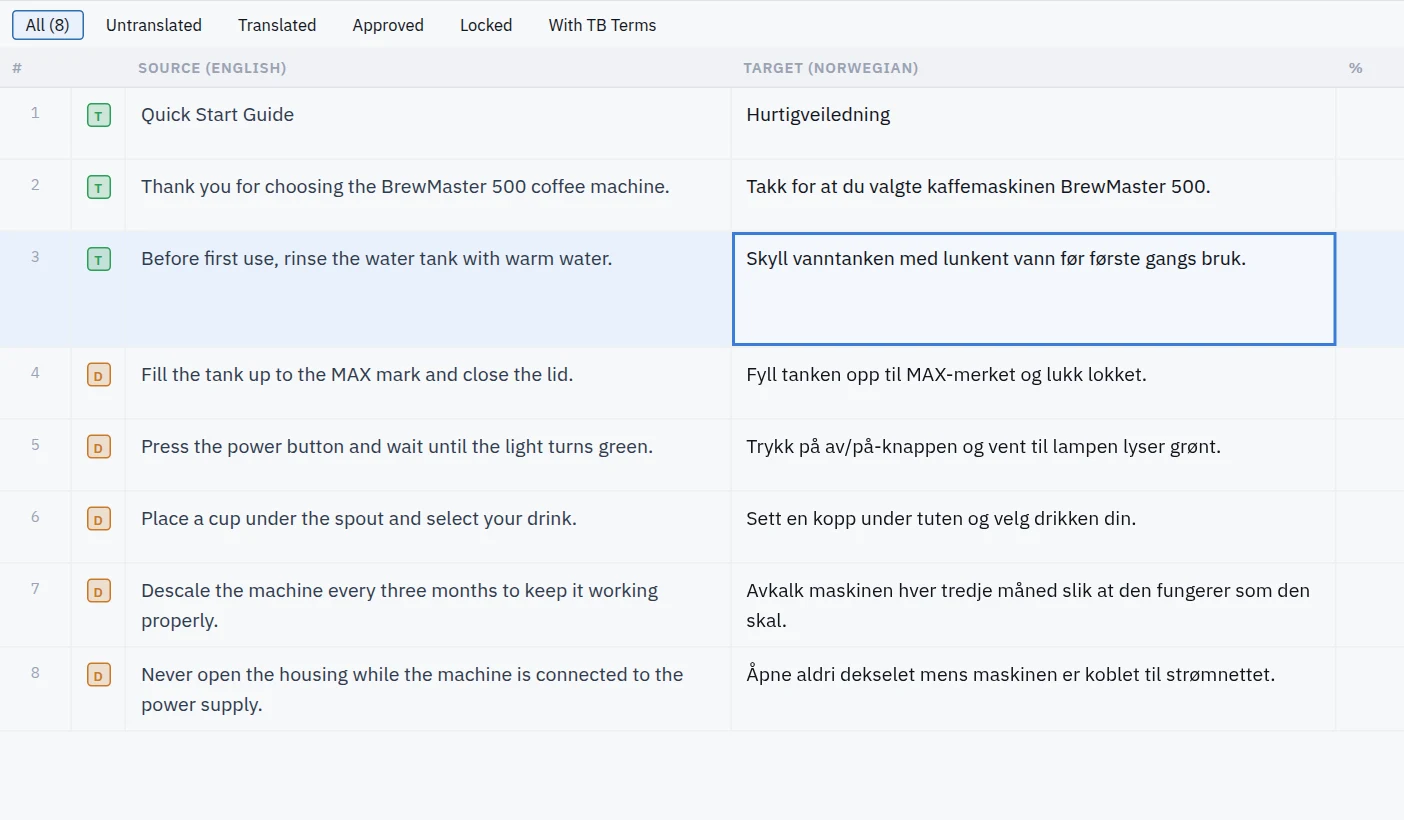Click the draft status icon for segment 8

coord(98,676)
